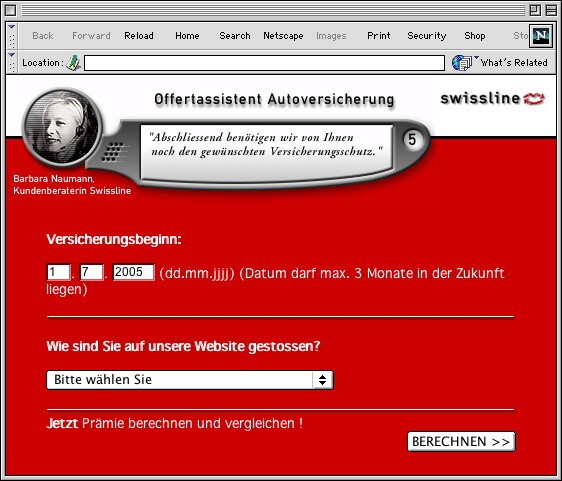Open the Security info button
Image resolution: width=562 pixels, height=481 pixels.
427,36
